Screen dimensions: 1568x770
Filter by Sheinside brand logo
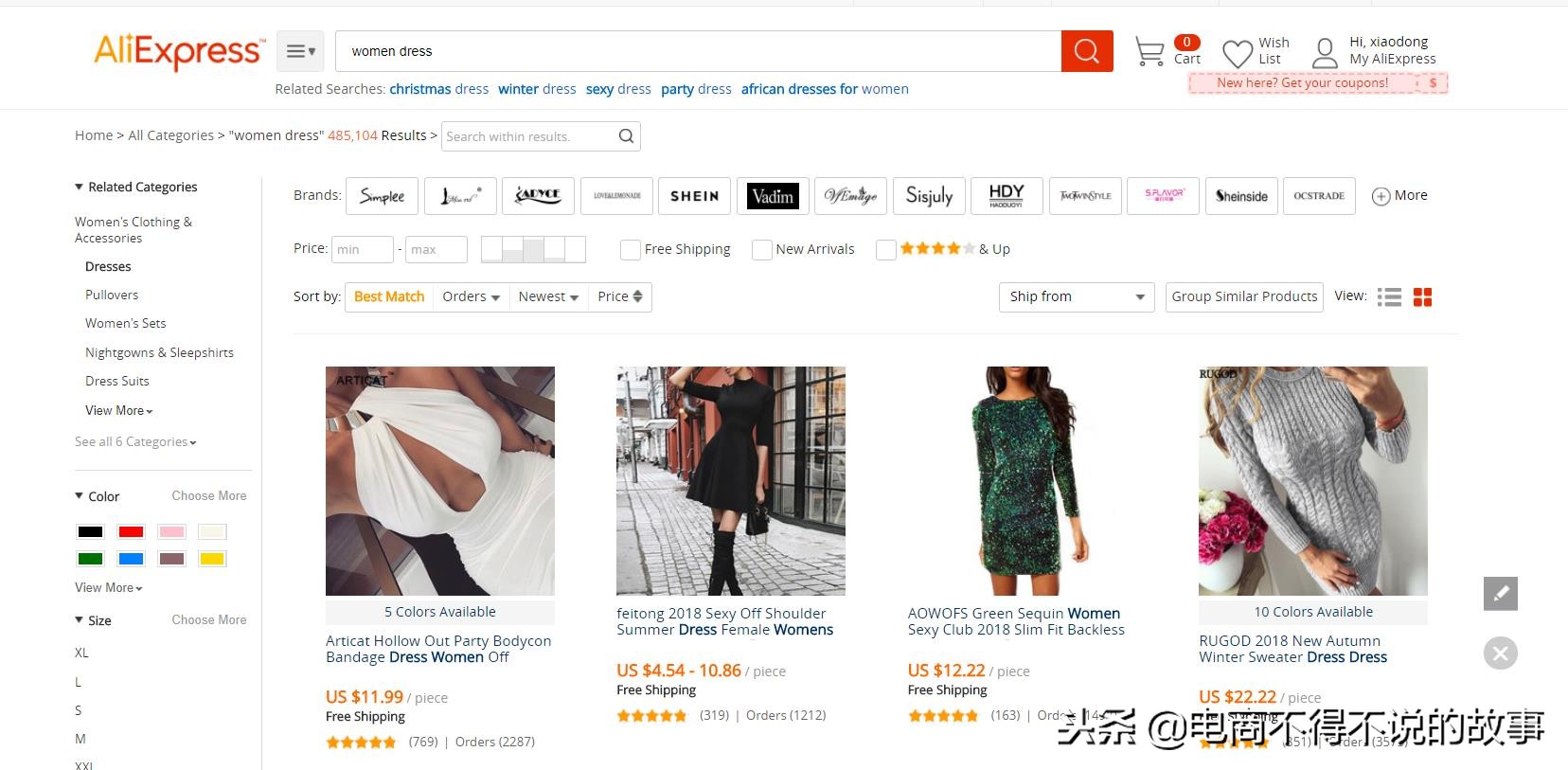click(1241, 196)
